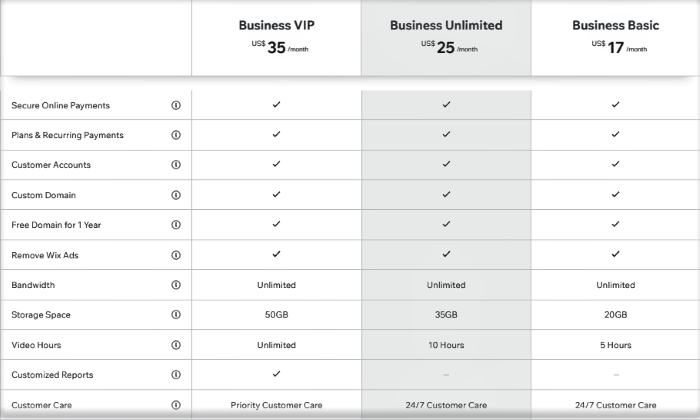Click Customized Reports checkmark under Business VIP
Image resolution: width=700 pixels, height=420 pixels.
coord(276,374)
